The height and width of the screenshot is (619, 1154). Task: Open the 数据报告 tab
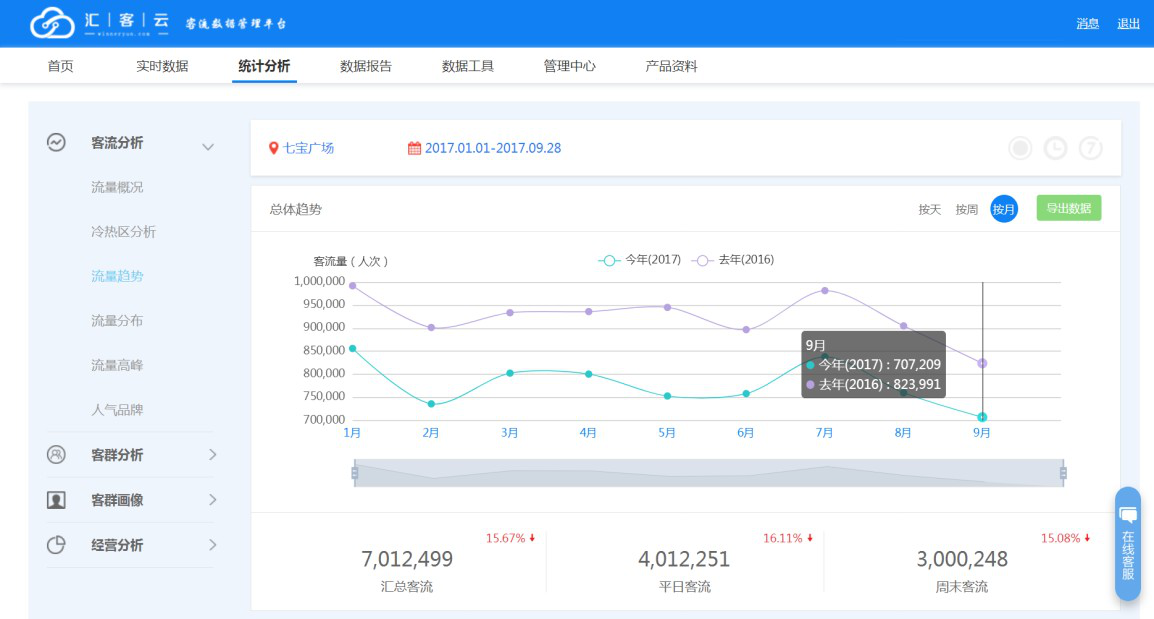click(366, 66)
